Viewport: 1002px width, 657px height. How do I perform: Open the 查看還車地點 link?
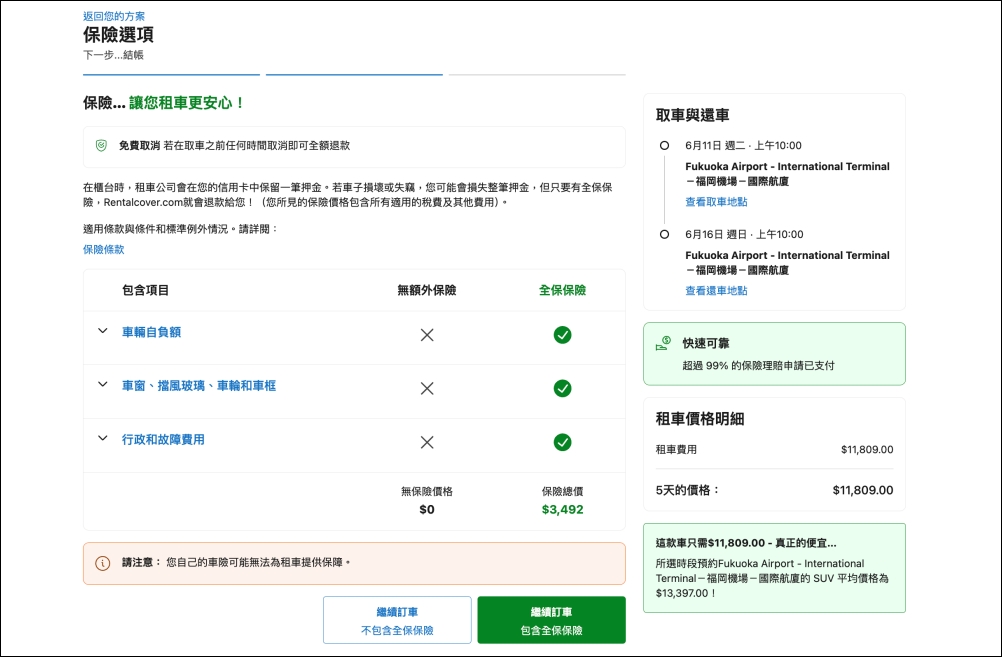716,291
